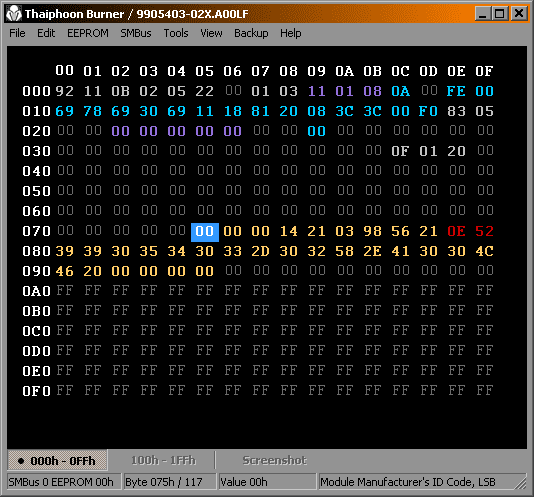The width and height of the screenshot is (534, 497).
Task: Open the View menu
Action: (211, 33)
